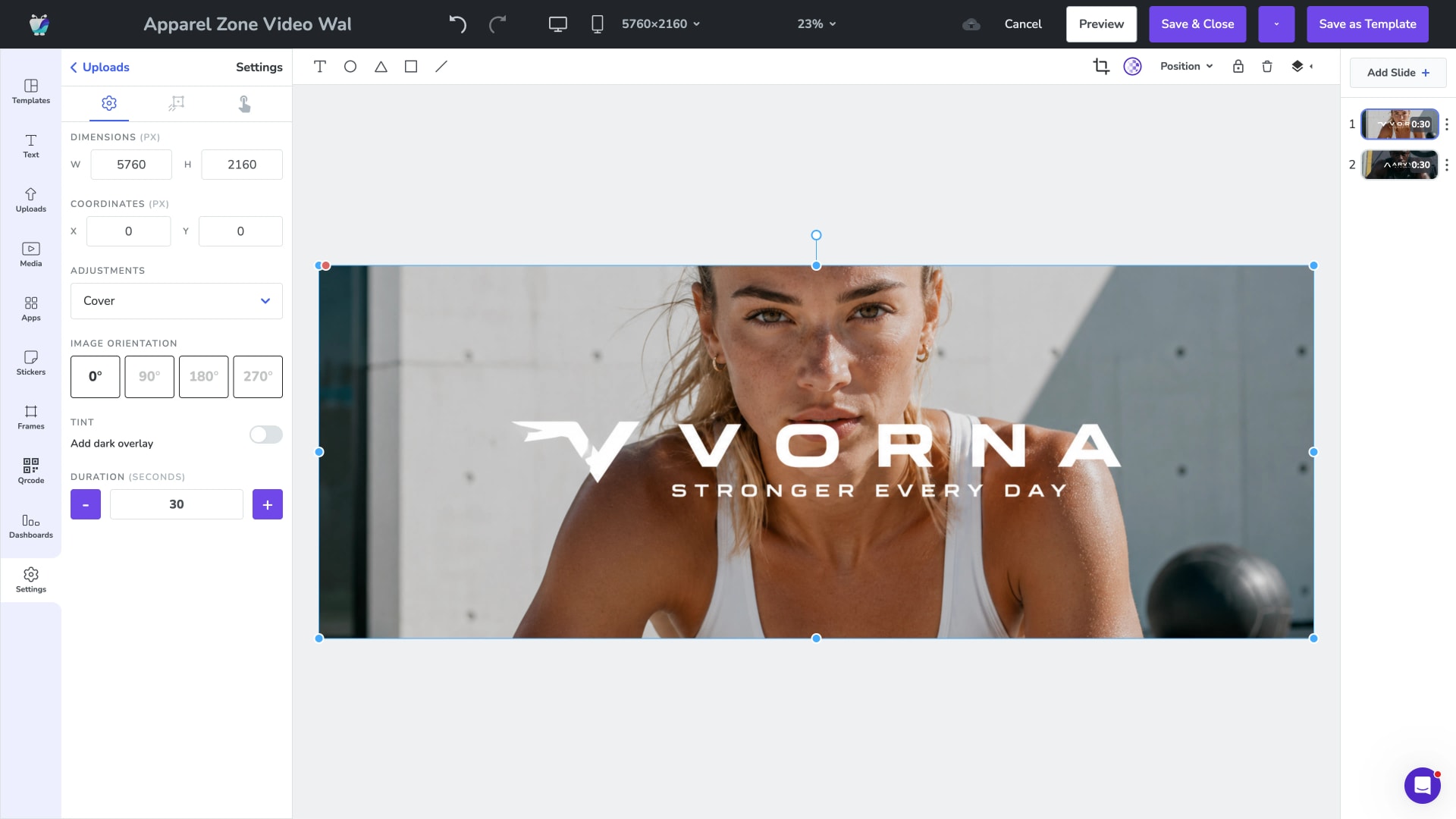1456x819 pixels.
Task: Click the Redo arrow
Action: tap(497, 24)
